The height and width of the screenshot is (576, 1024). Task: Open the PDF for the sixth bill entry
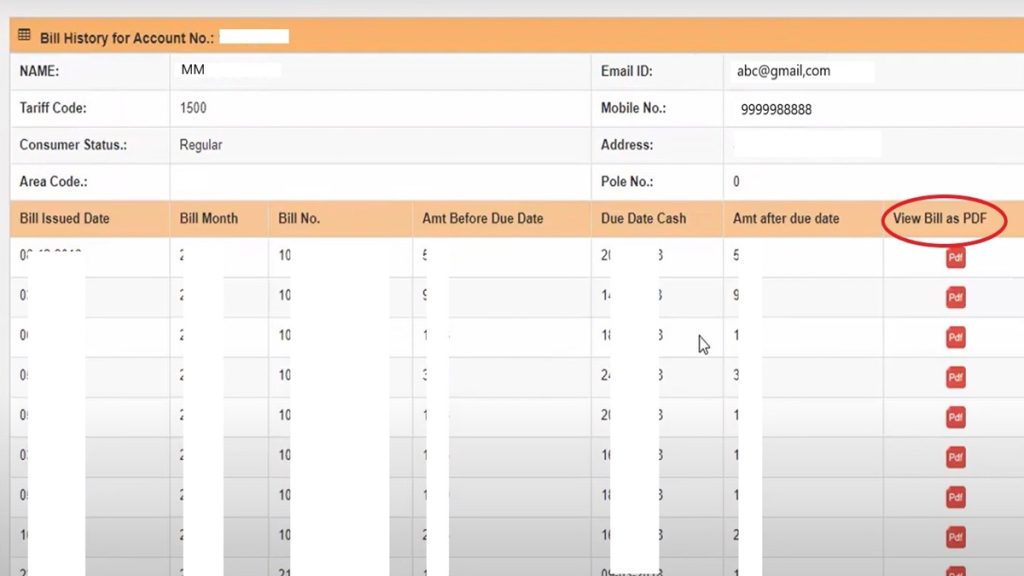[955, 457]
